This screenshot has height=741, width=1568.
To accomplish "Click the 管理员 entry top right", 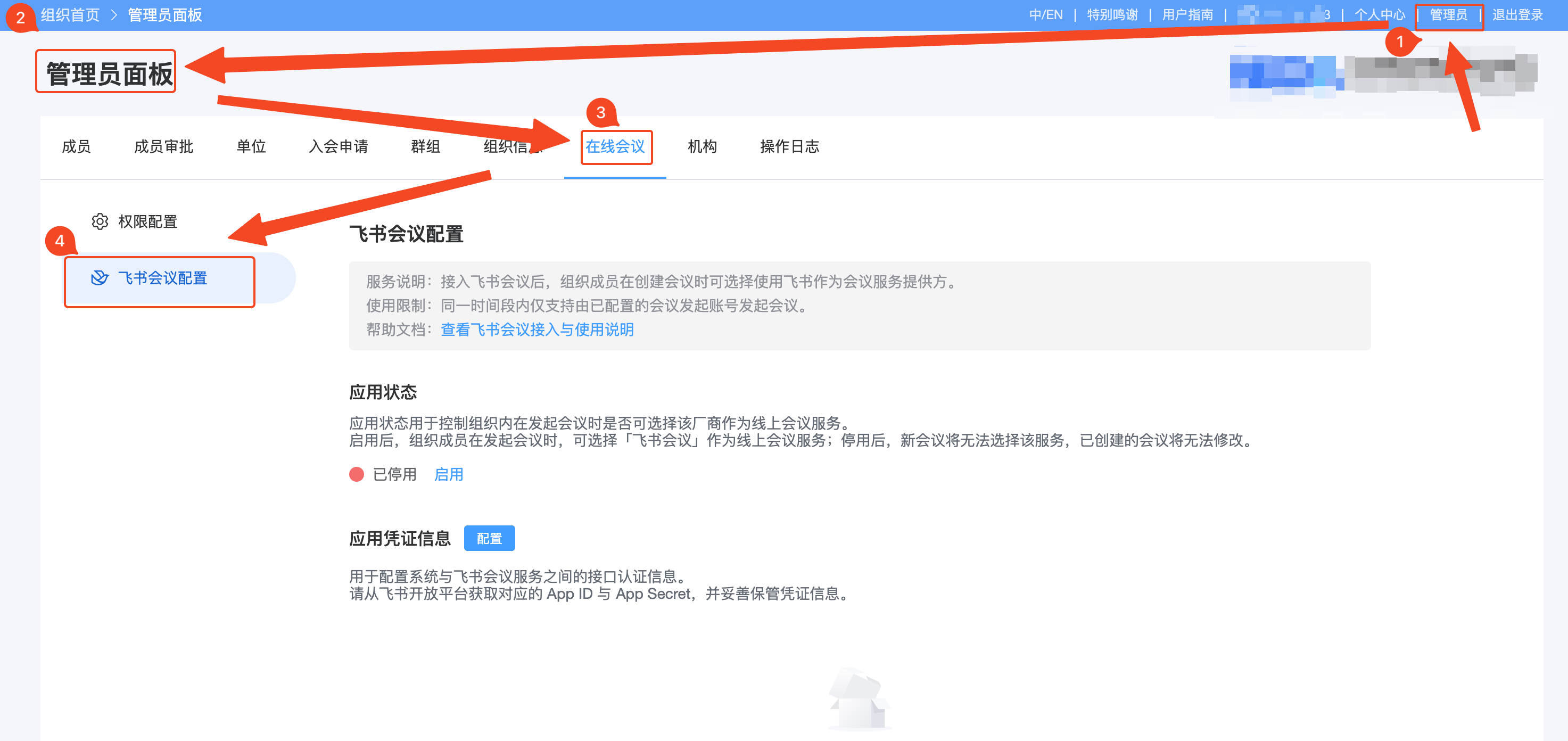I will (1449, 14).
